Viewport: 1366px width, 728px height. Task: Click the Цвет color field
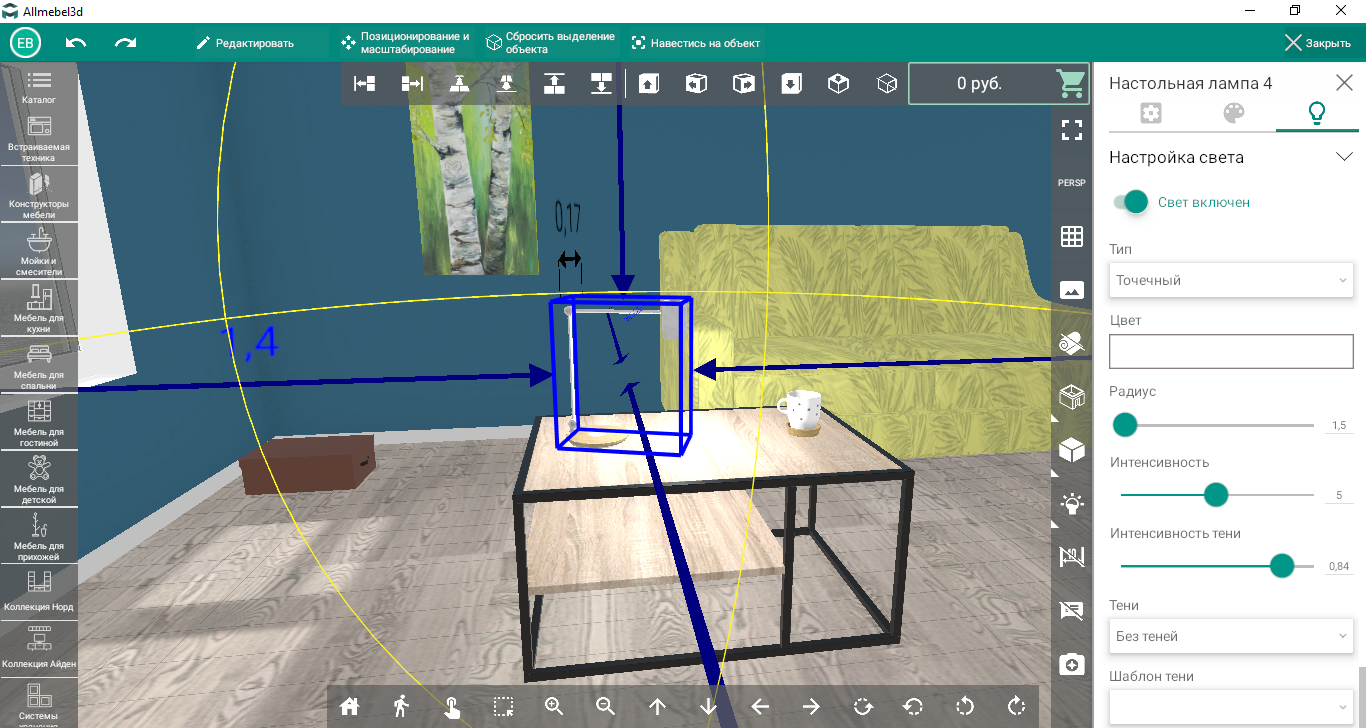coord(1231,351)
